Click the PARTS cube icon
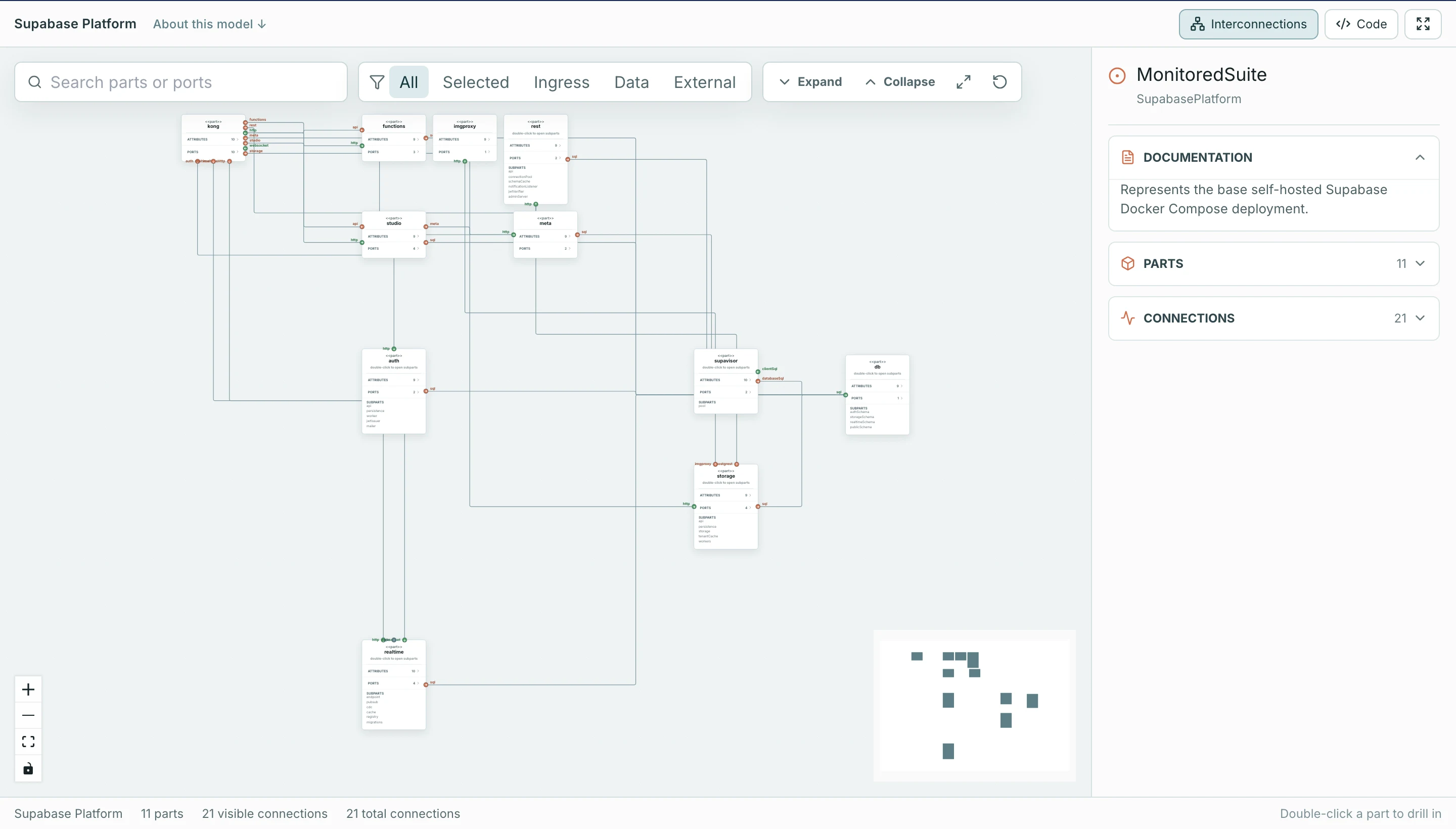Viewport: 1456px width, 829px height. [1127, 264]
